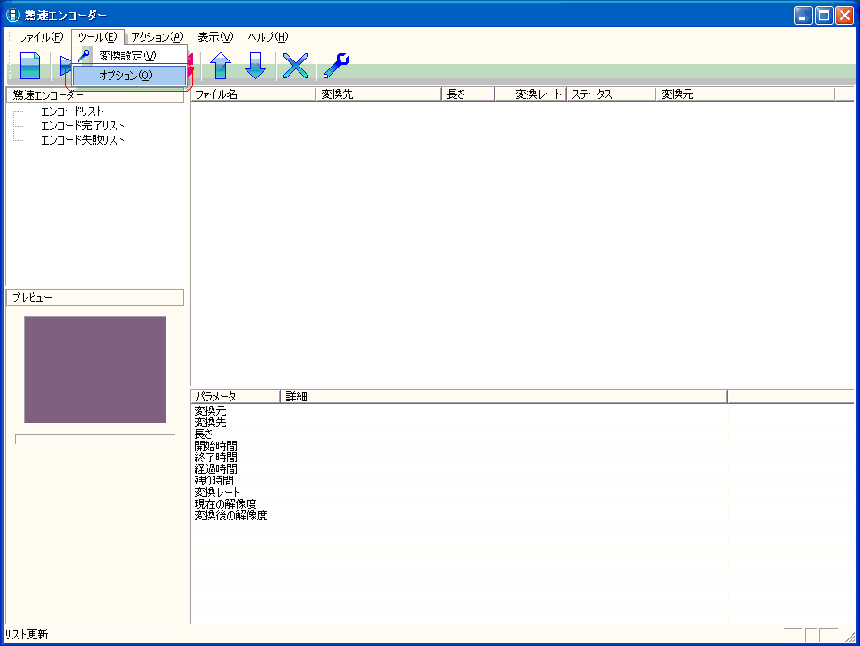Click the new file document toolbar icon

30,65
